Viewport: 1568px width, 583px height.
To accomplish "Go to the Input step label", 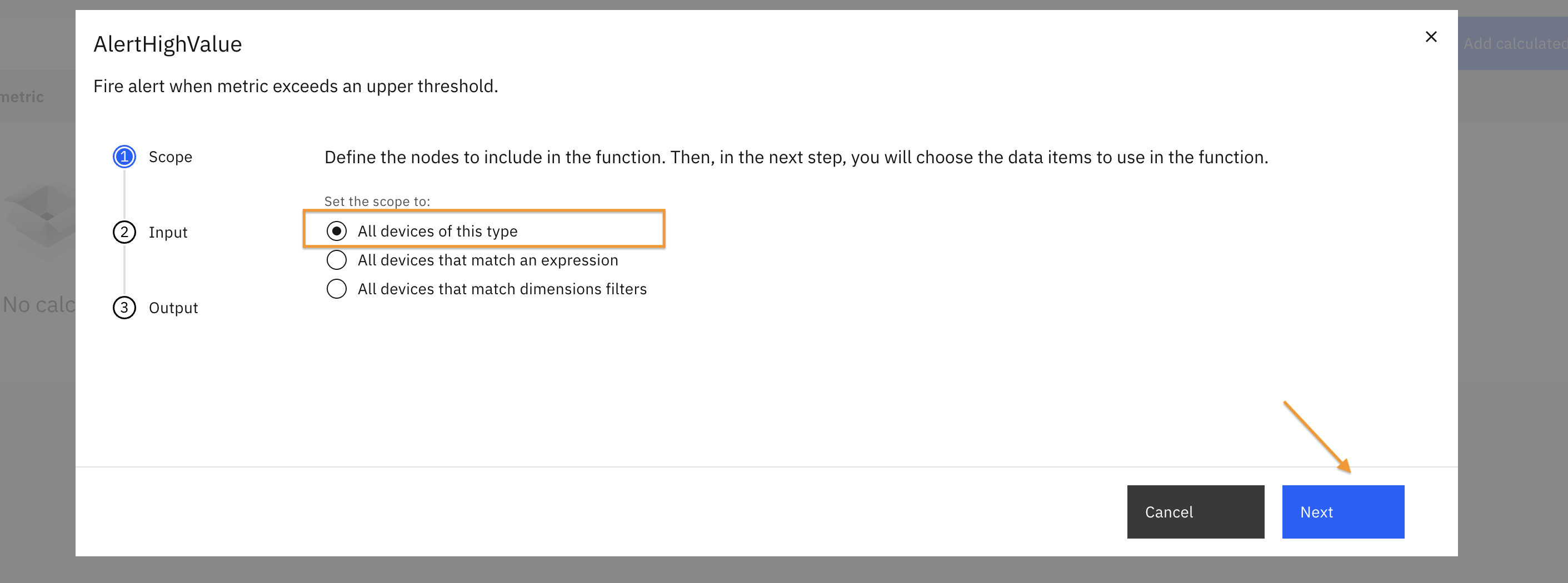I will pyautogui.click(x=168, y=233).
